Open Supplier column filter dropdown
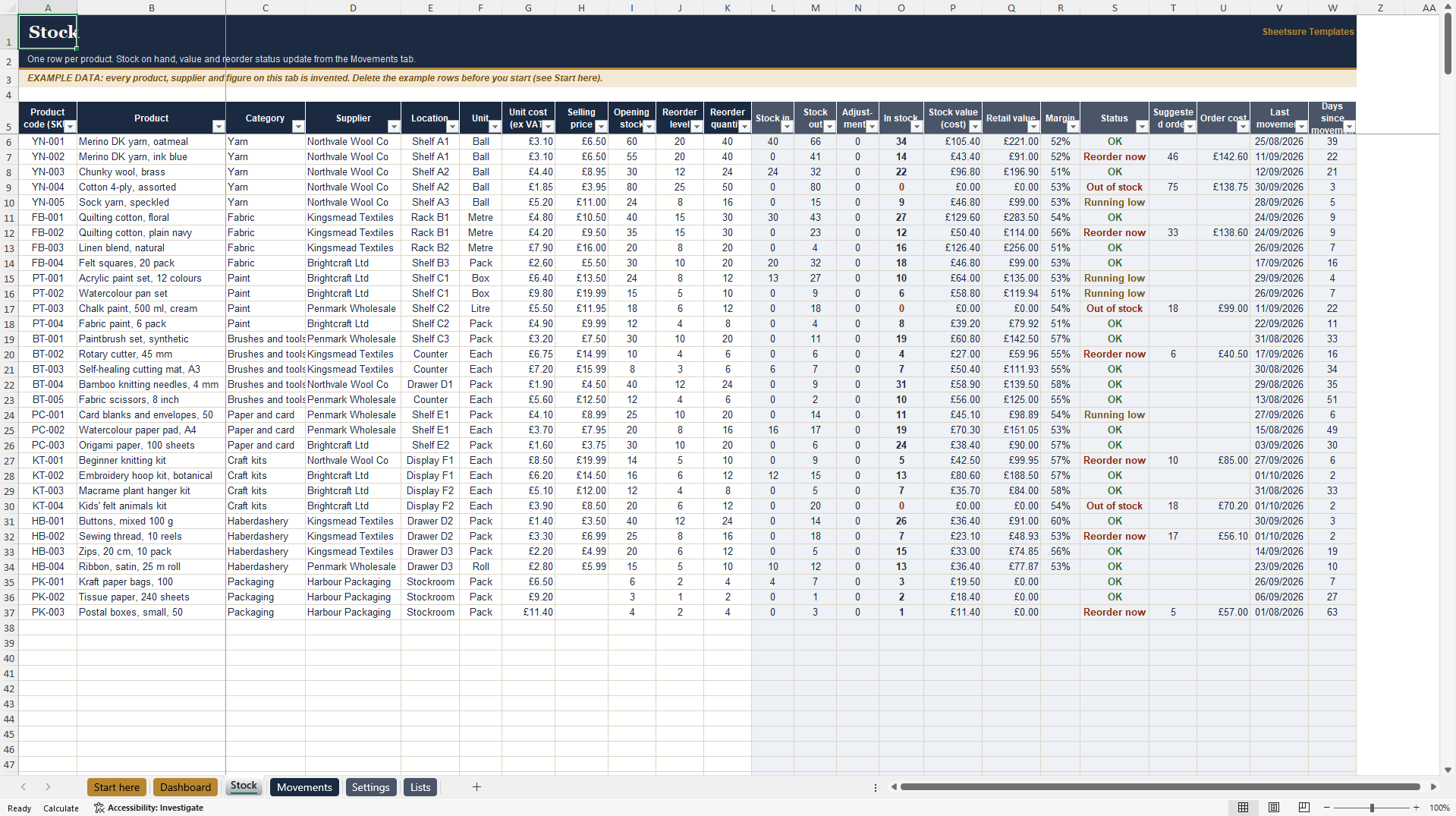Screen dimensions: 1456x816 pyautogui.click(x=394, y=127)
